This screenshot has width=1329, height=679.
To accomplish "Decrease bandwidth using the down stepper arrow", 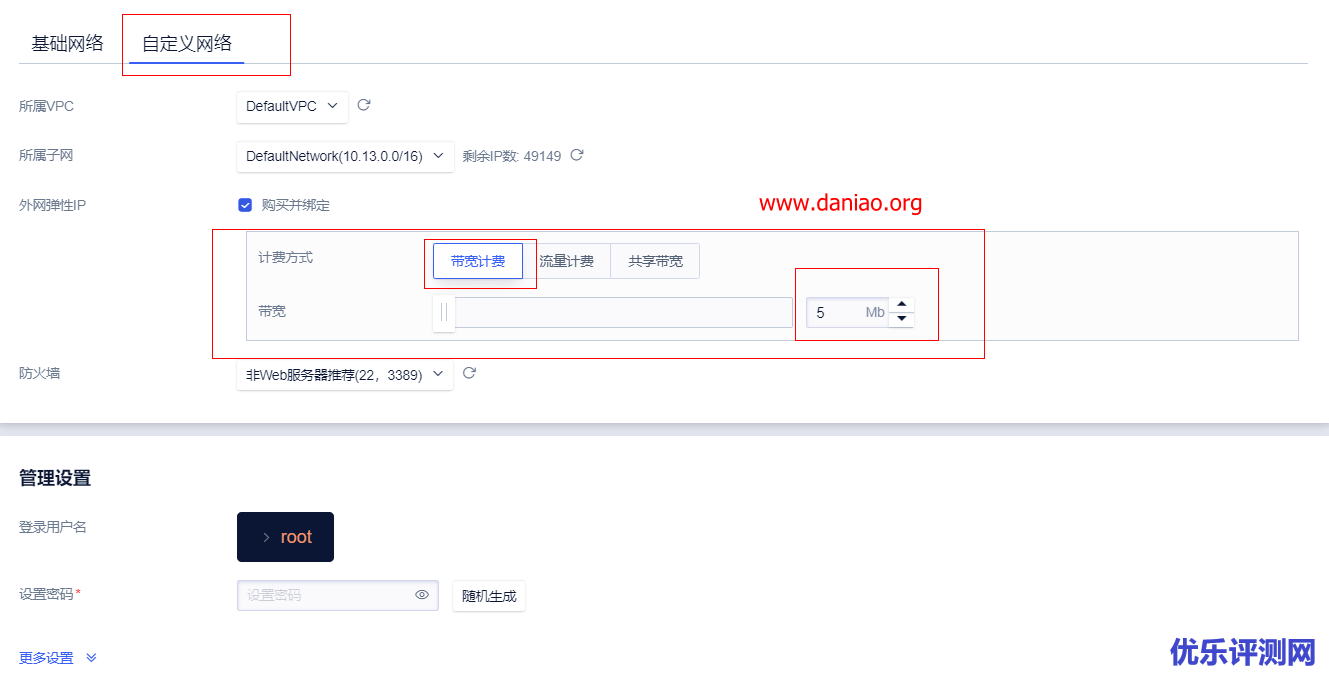I will 901,320.
